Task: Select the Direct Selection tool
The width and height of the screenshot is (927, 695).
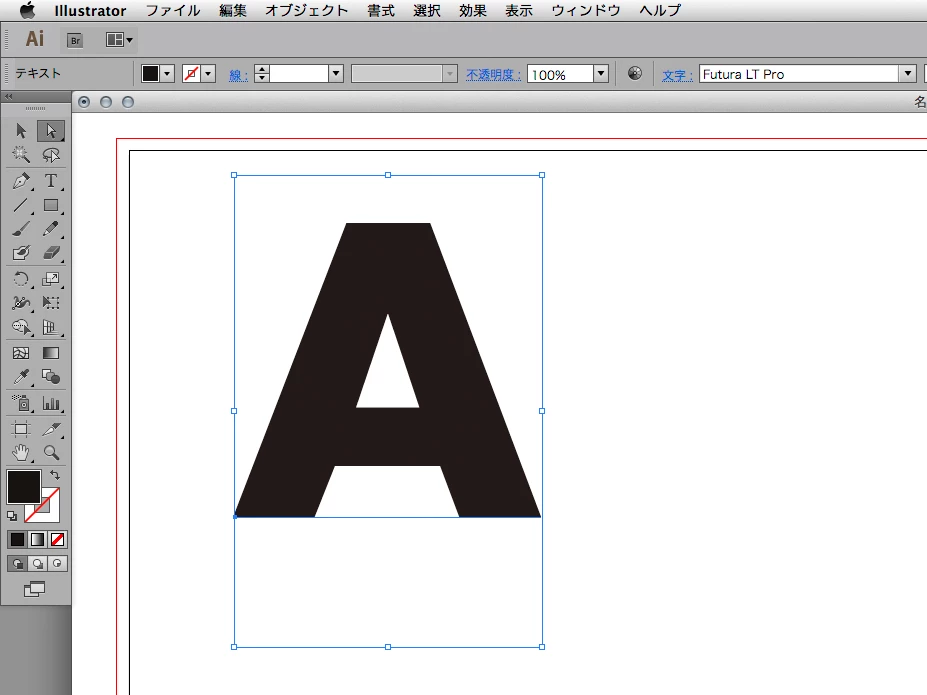Action: pyautogui.click(x=51, y=130)
